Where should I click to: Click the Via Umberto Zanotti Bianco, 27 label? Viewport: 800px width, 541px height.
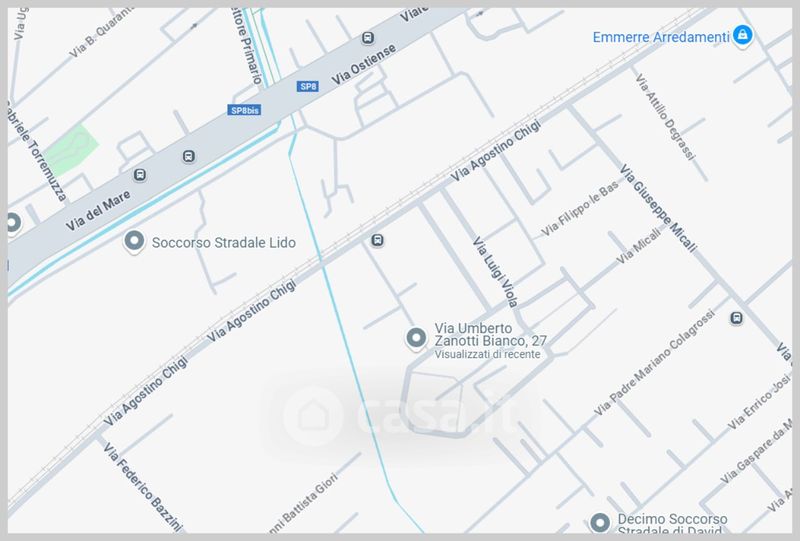[490, 334]
